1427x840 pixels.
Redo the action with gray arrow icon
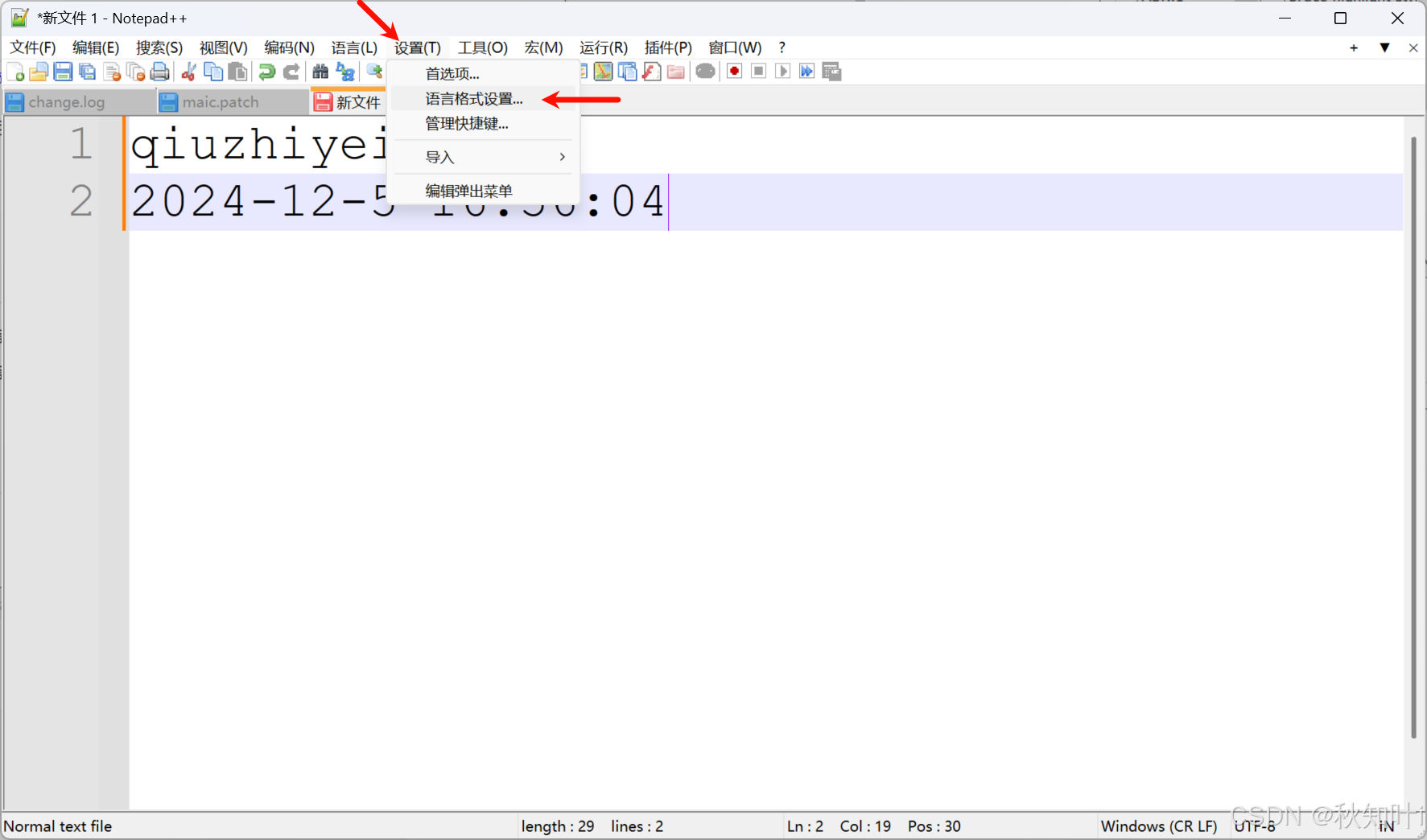[291, 72]
